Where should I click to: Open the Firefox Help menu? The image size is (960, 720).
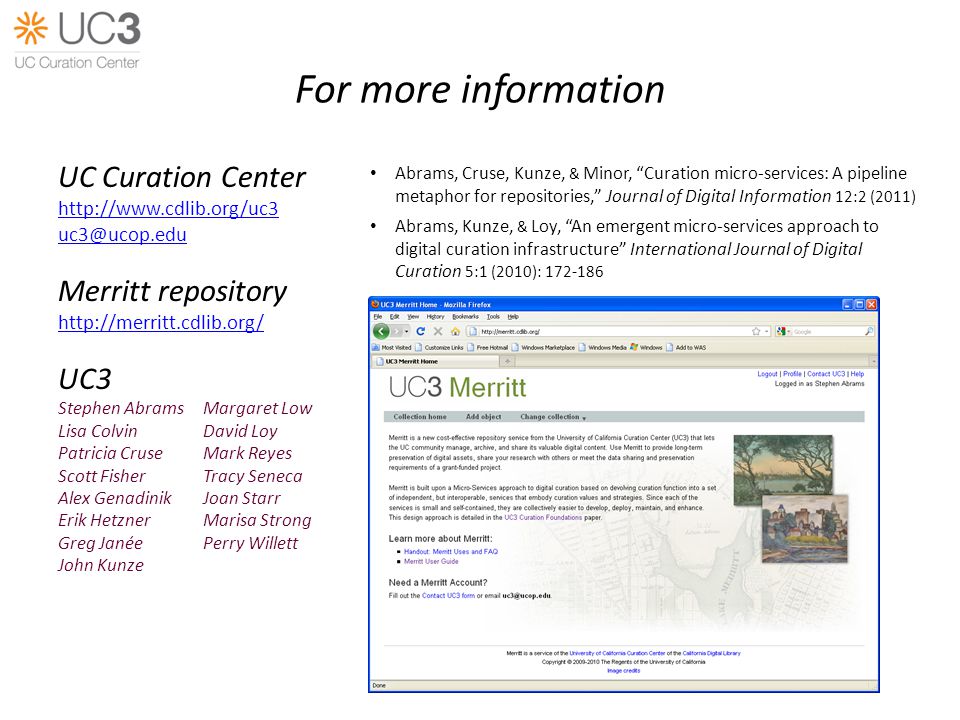pos(513,317)
